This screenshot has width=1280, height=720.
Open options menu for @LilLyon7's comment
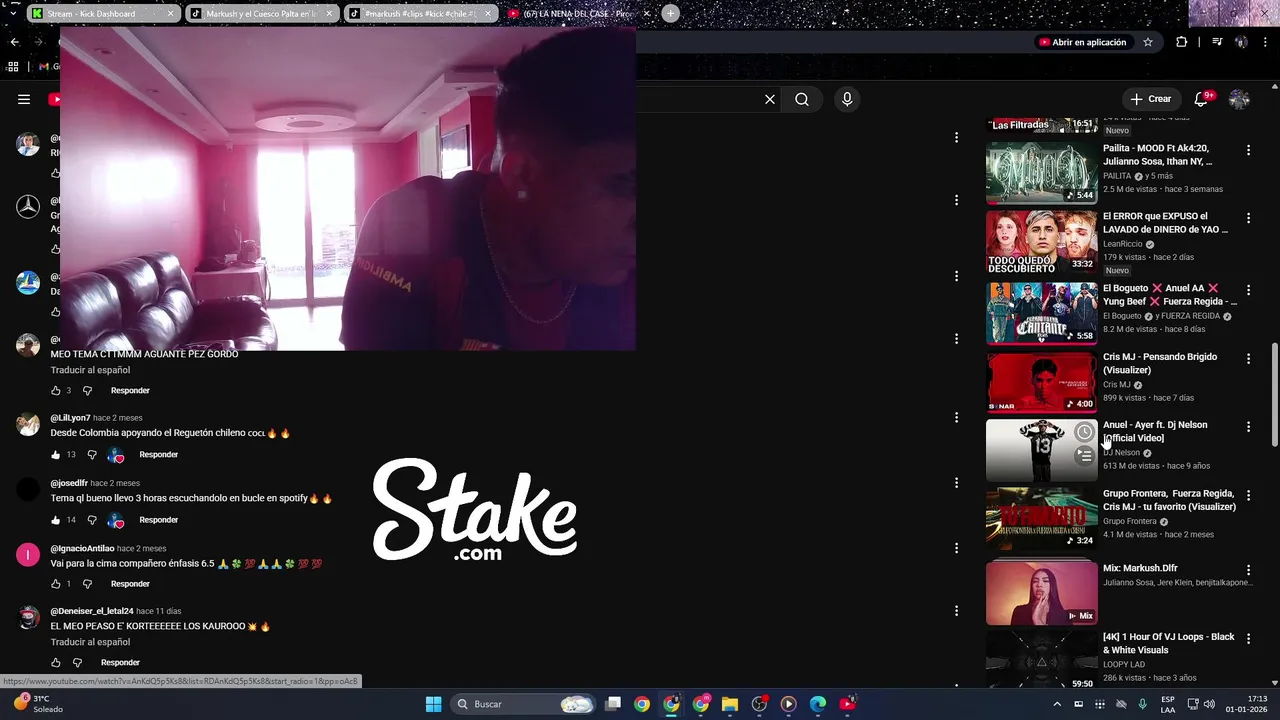pyautogui.click(x=956, y=417)
